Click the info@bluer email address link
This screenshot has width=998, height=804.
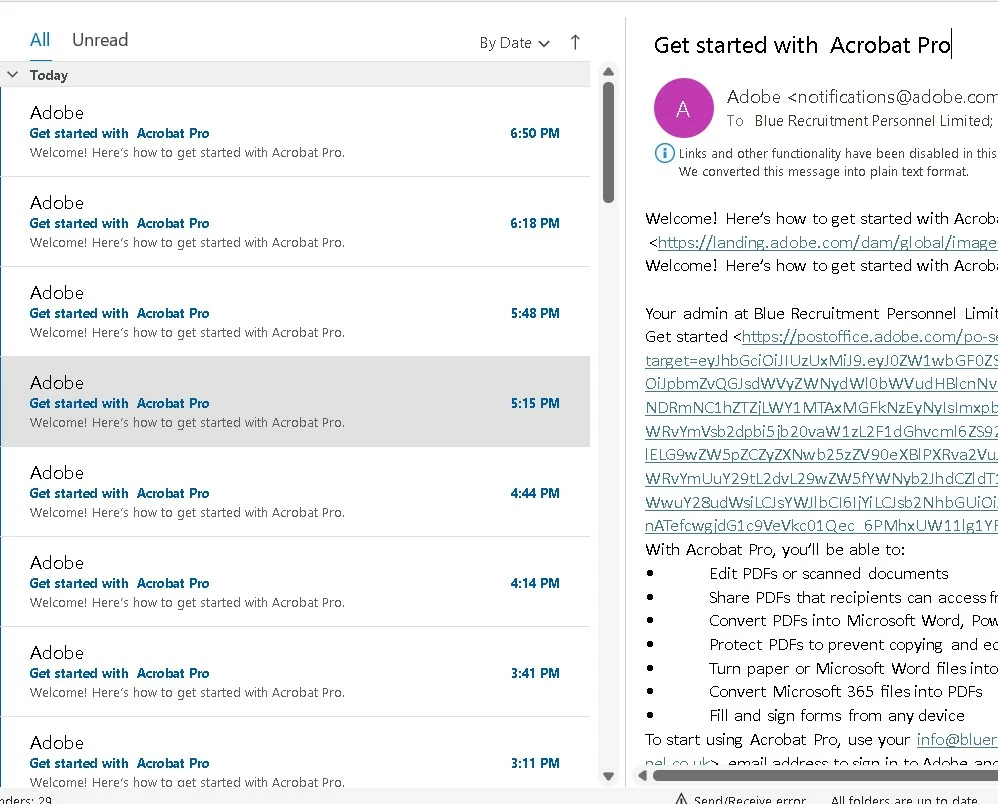(x=957, y=740)
